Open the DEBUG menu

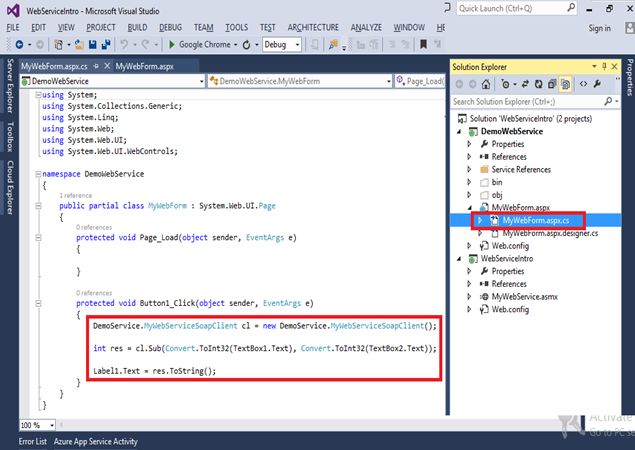point(170,28)
